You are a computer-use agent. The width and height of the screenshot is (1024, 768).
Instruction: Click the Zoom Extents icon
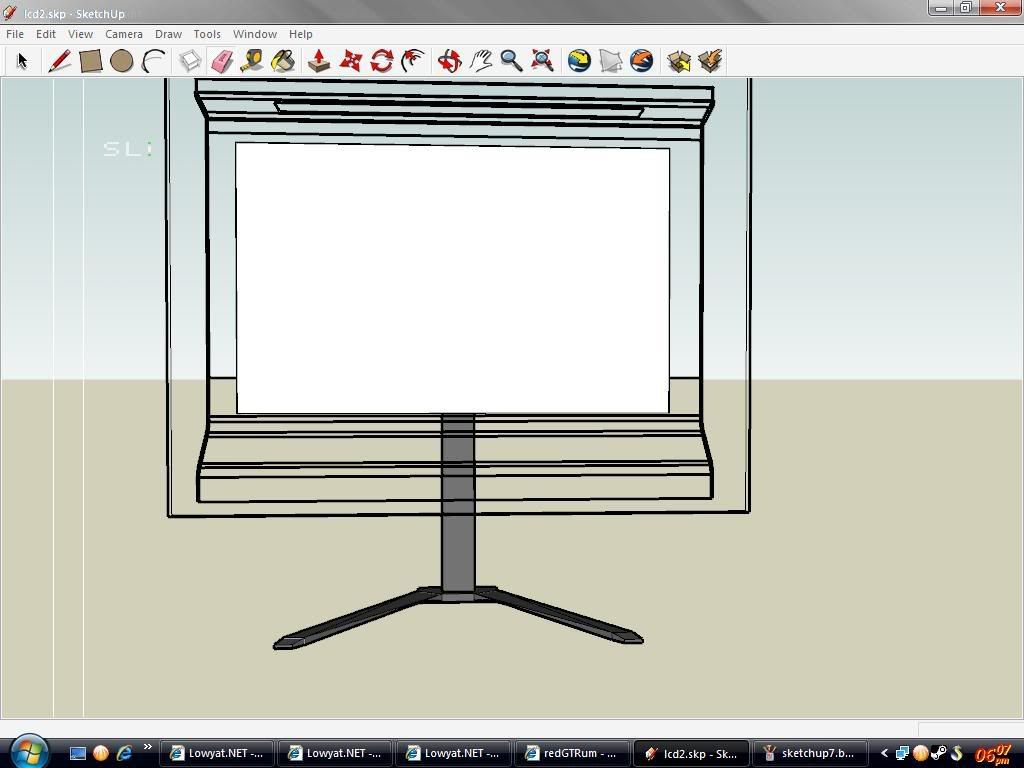[x=542, y=61]
